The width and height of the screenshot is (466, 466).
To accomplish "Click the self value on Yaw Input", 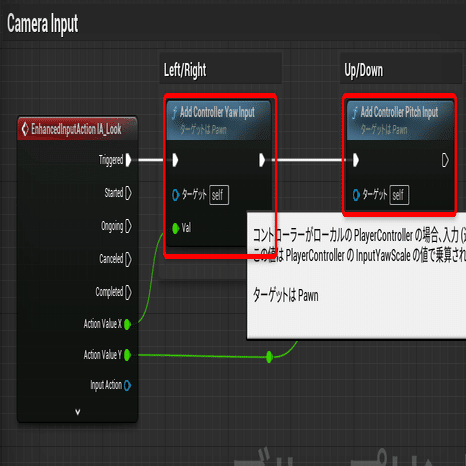I will point(219,195).
